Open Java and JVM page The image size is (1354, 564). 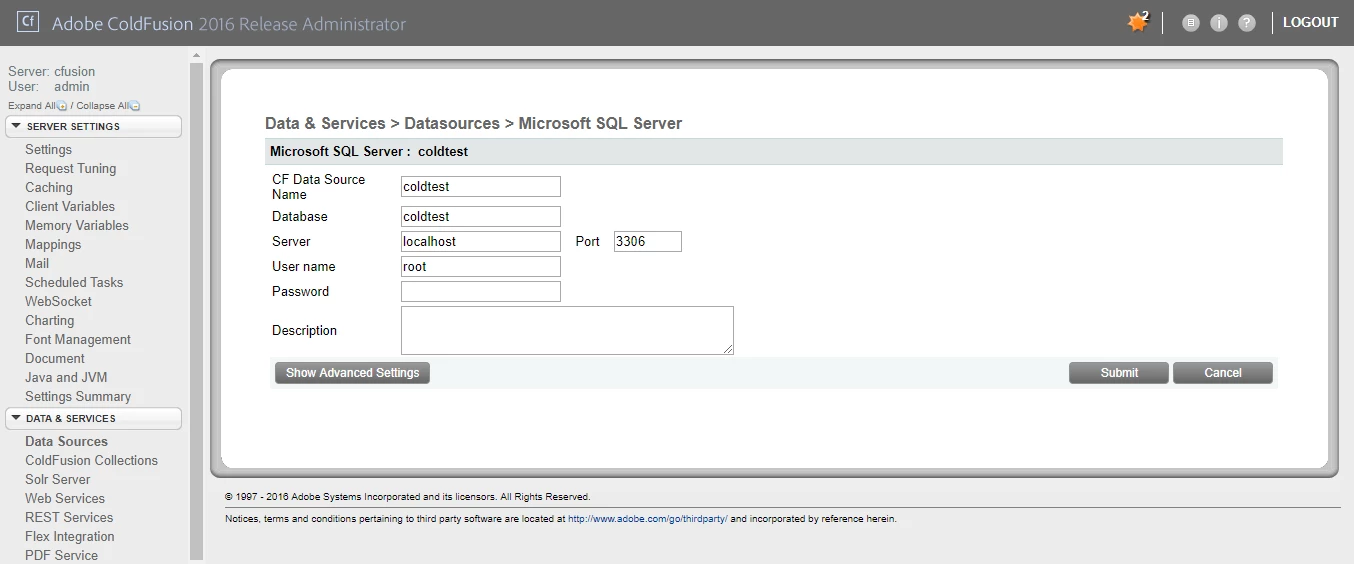coord(66,377)
